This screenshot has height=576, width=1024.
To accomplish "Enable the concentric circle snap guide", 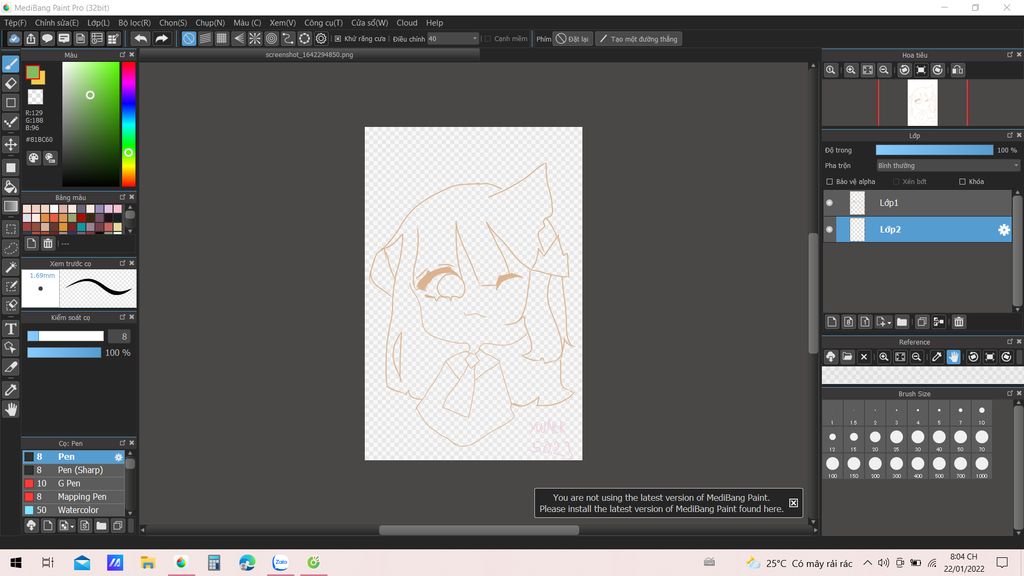I will pos(272,39).
